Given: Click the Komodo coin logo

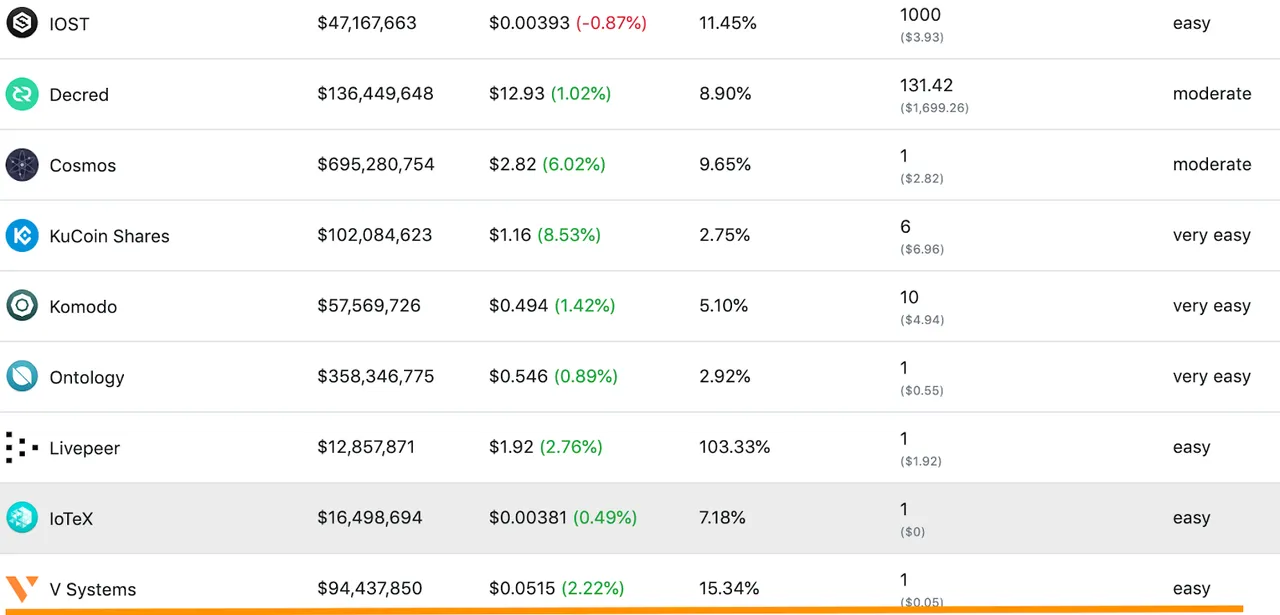Looking at the screenshot, I should (x=22, y=306).
